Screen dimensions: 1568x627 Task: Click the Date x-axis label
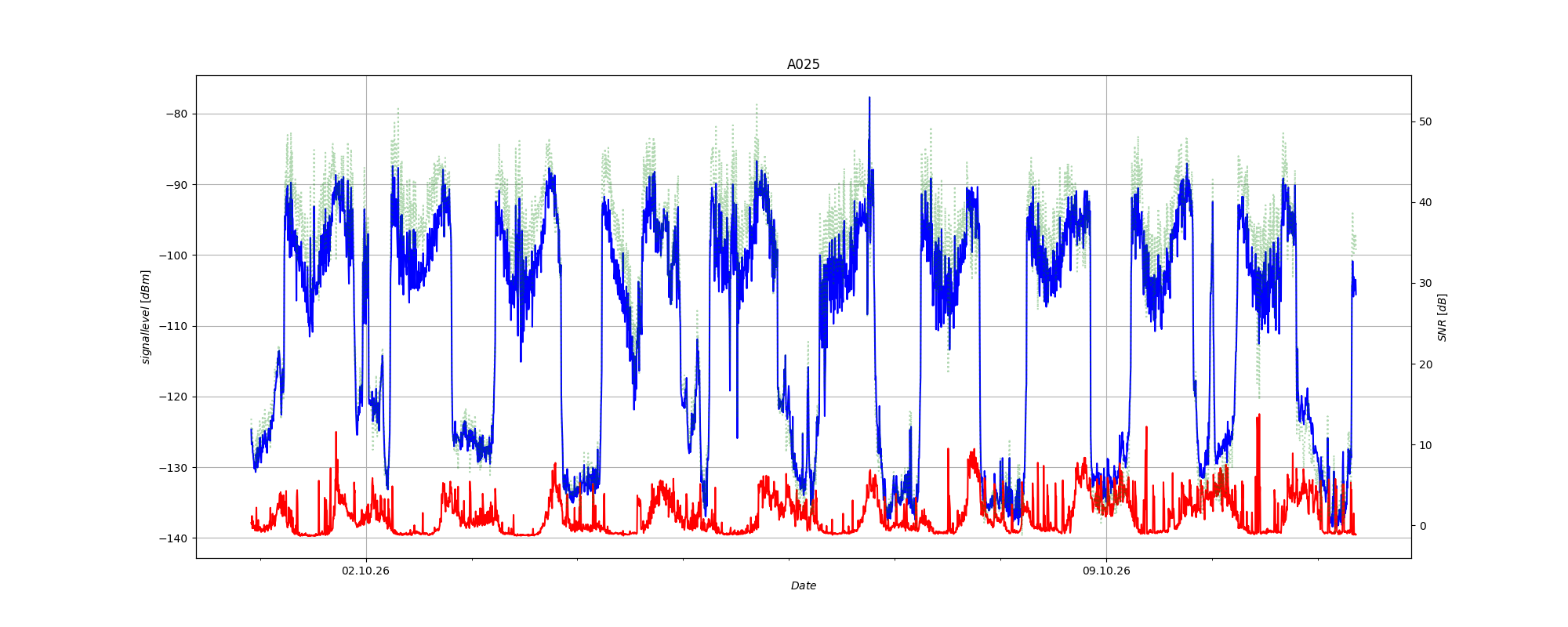803,585
